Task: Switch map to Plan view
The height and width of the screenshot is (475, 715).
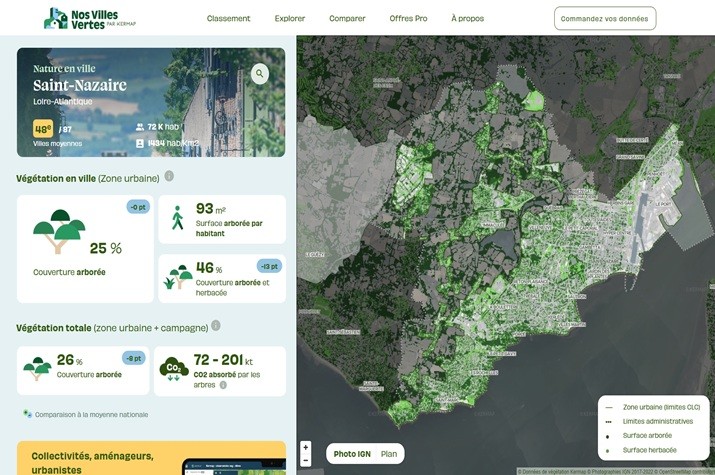Action: click(389, 454)
